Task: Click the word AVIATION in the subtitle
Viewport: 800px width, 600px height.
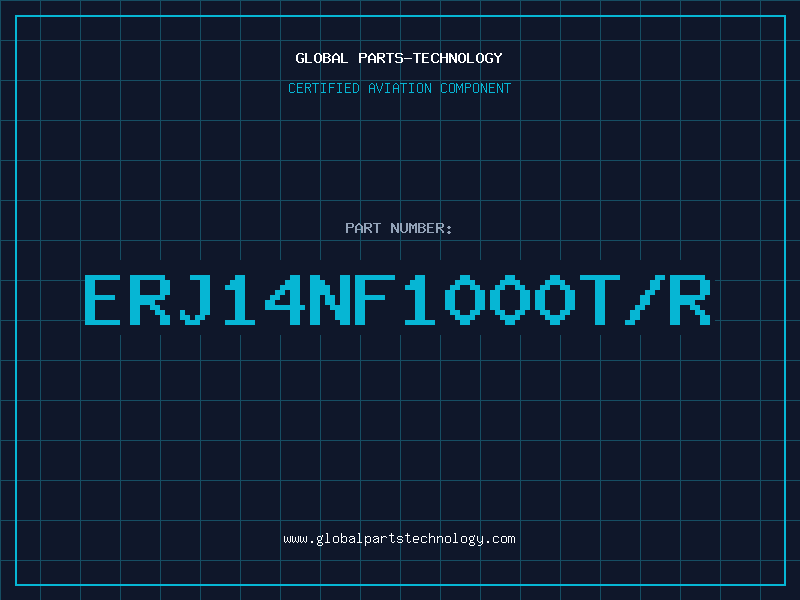Action: coord(399,88)
